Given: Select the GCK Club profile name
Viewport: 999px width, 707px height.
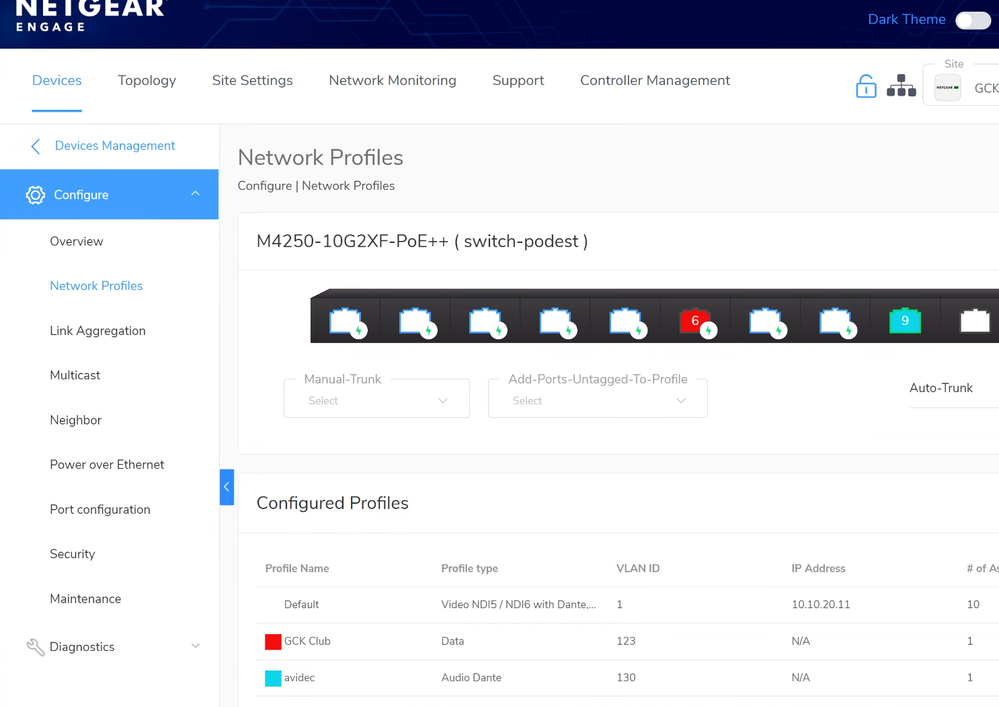Looking at the screenshot, I should 307,641.
